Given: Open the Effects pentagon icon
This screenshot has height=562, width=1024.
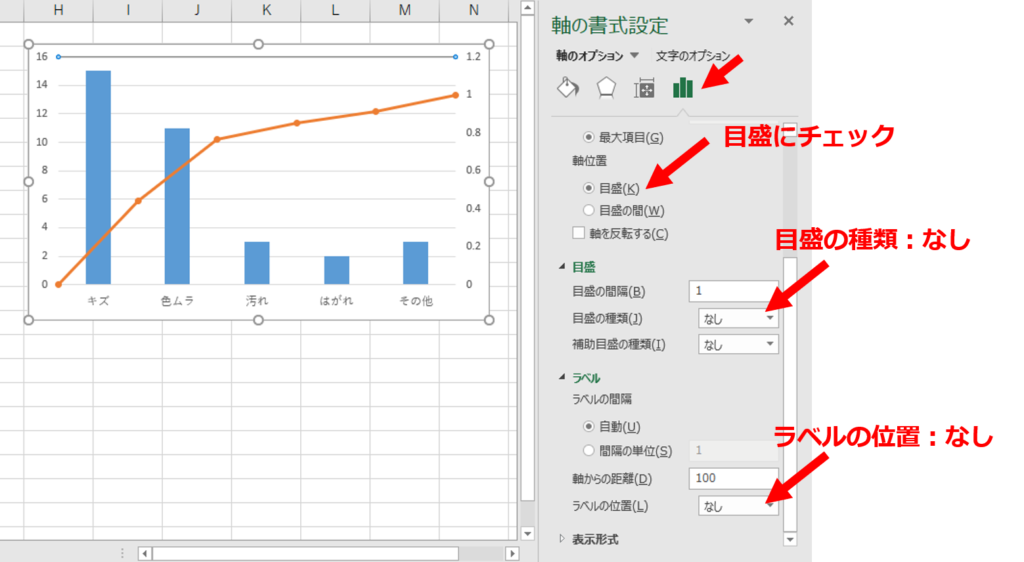Looking at the screenshot, I should [x=606, y=88].
